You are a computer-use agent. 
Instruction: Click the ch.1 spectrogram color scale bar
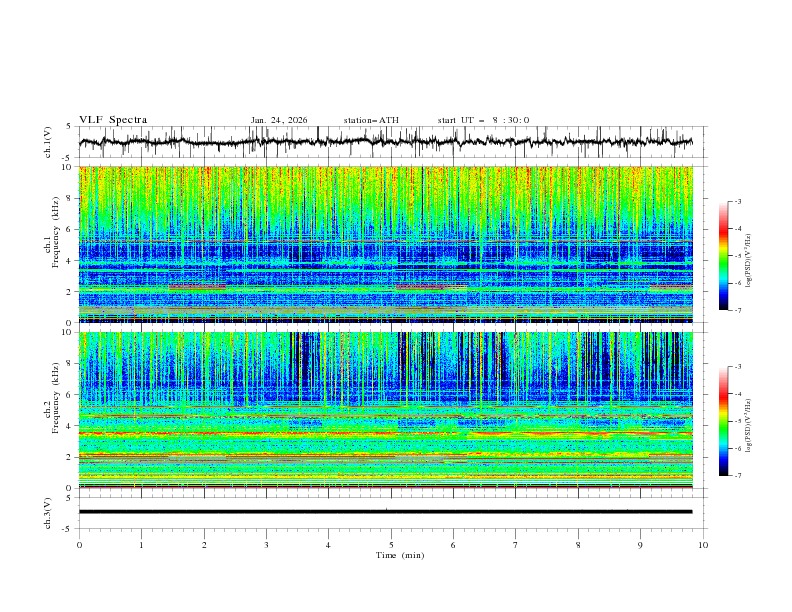coord(723,256)
